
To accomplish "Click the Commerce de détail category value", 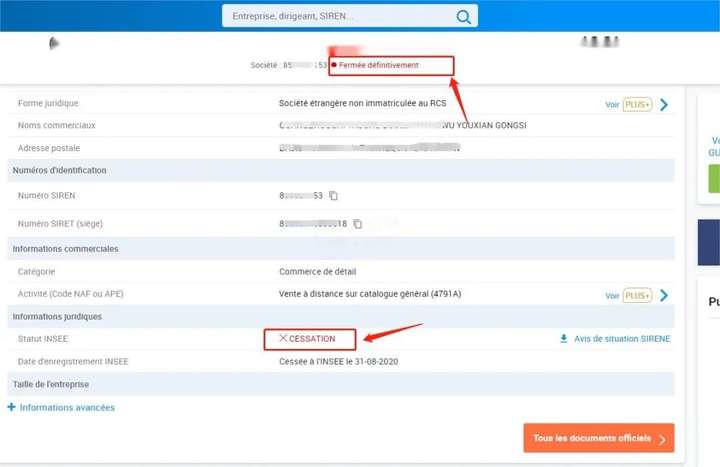I will pyautogui.click(x=317, y=272).
